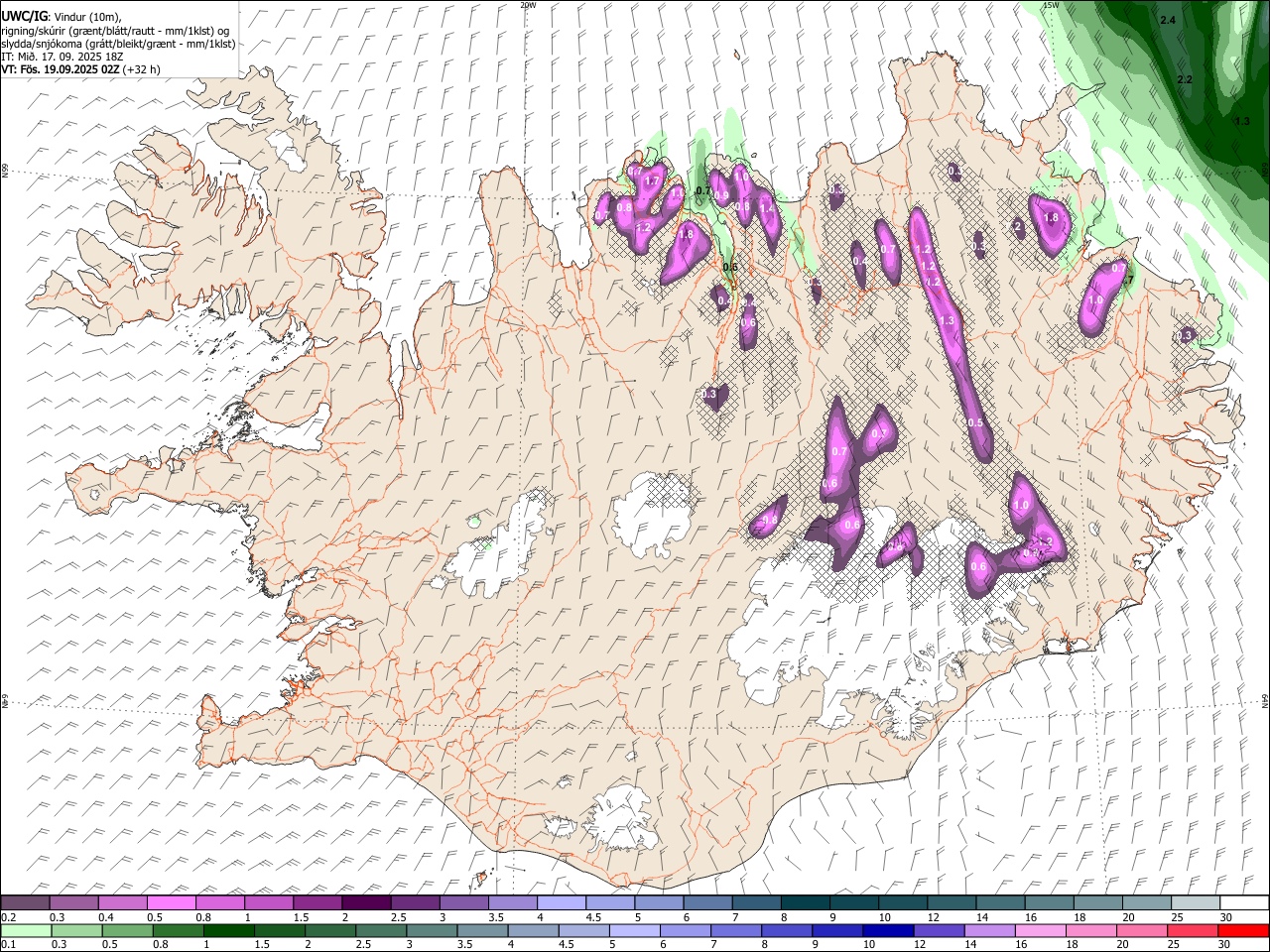Pick the 8–9 dark teal upper legend swatch

(x=805, y=902)
